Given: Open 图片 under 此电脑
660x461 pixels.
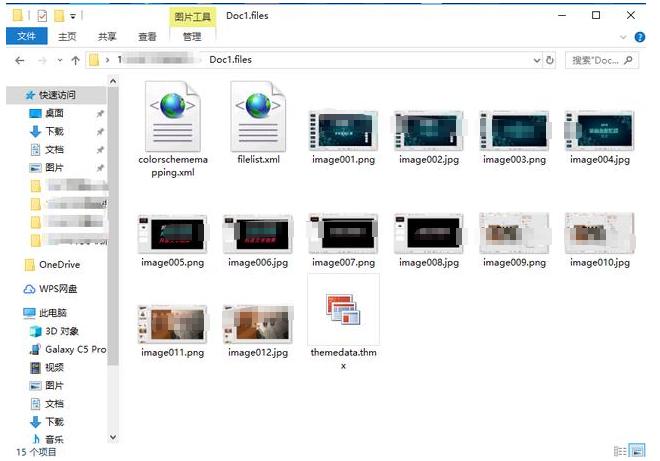Looking at the screenshot, I should (x=54, y=386).
